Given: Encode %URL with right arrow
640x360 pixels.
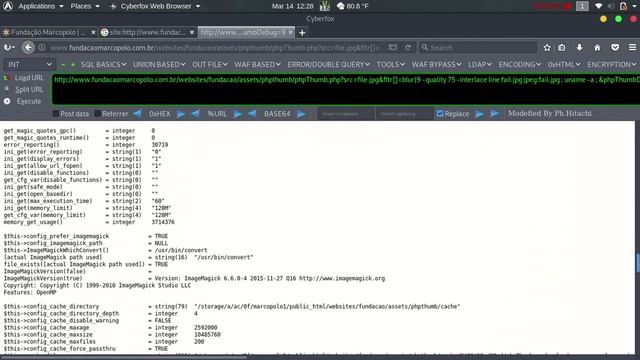Looking at the screenshot, I should (x=238, y=114).
